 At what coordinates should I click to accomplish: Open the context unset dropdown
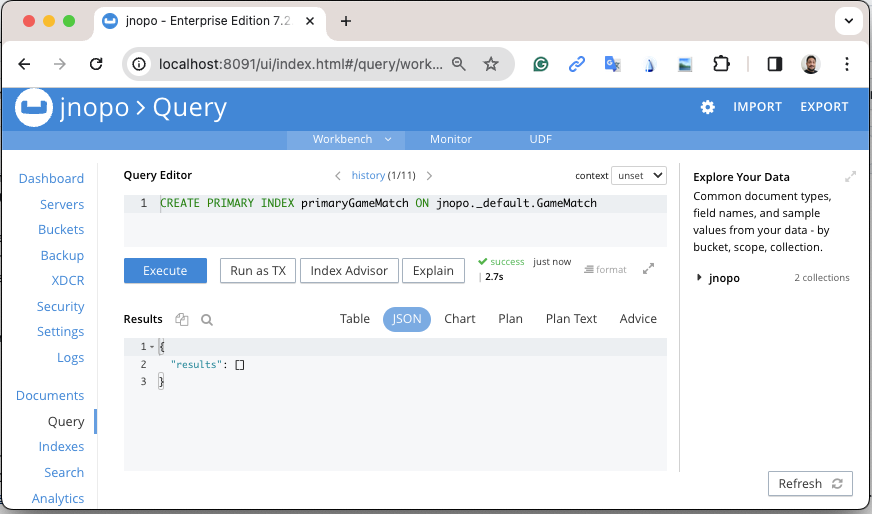point(638,176)
